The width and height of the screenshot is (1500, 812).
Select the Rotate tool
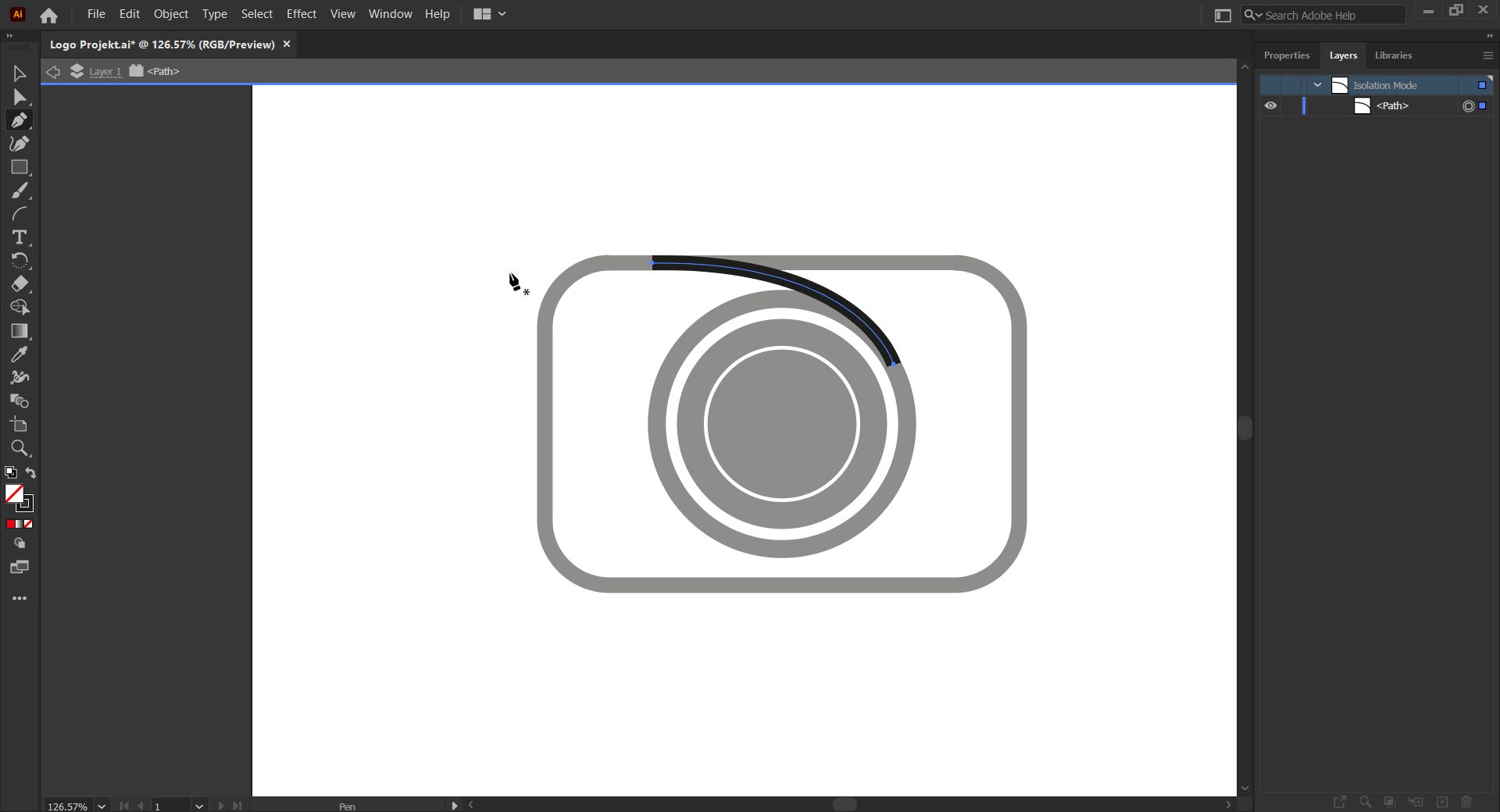point(20,261)
